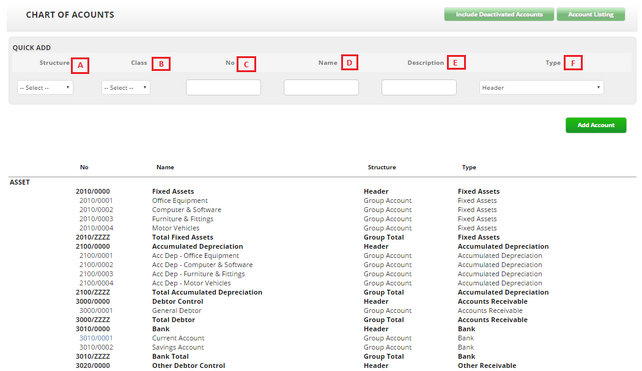Click the red B marker next to Class
This screenshot has height=371, width=642.
click(161, 64)
